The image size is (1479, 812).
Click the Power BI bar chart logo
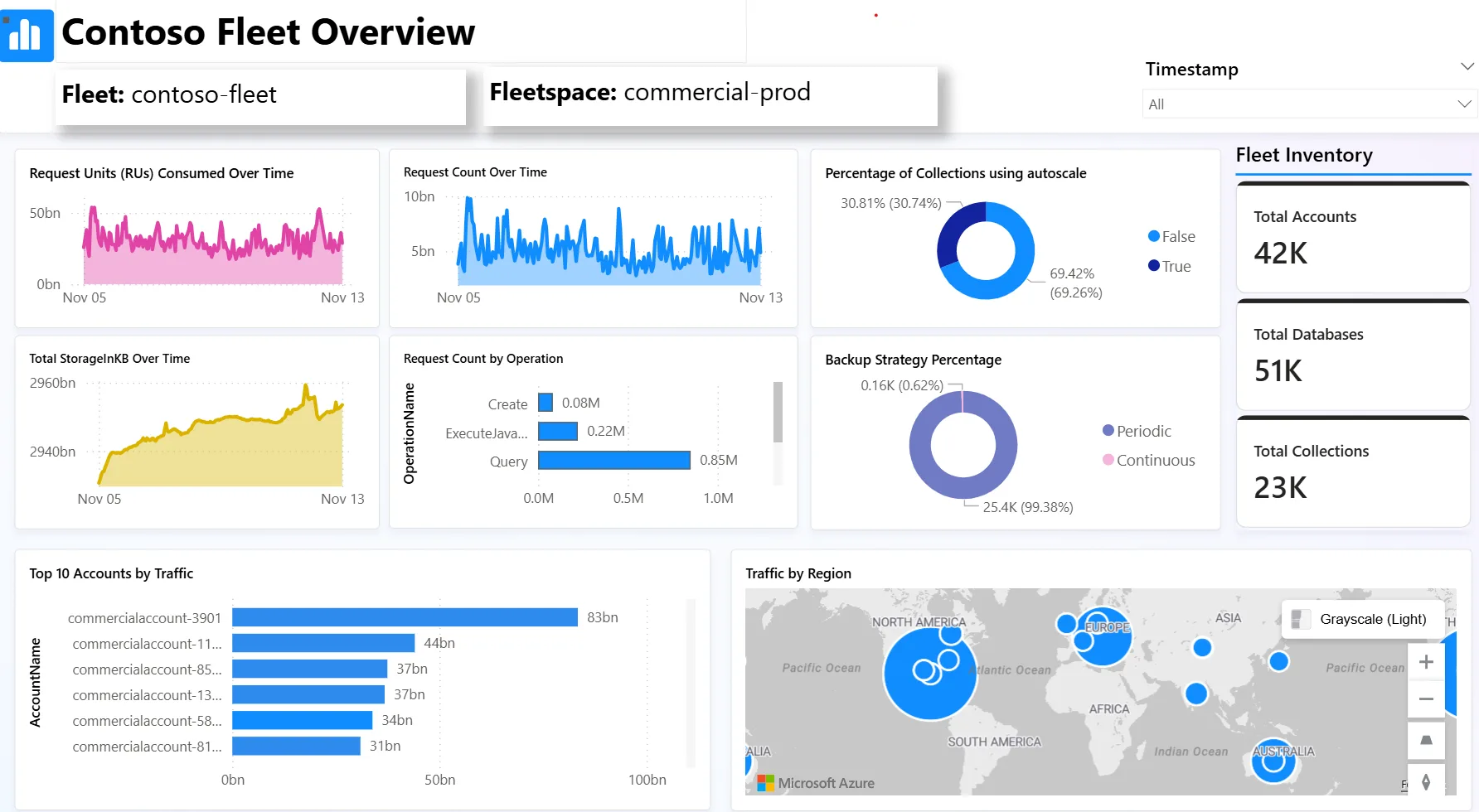pos(27,35)
